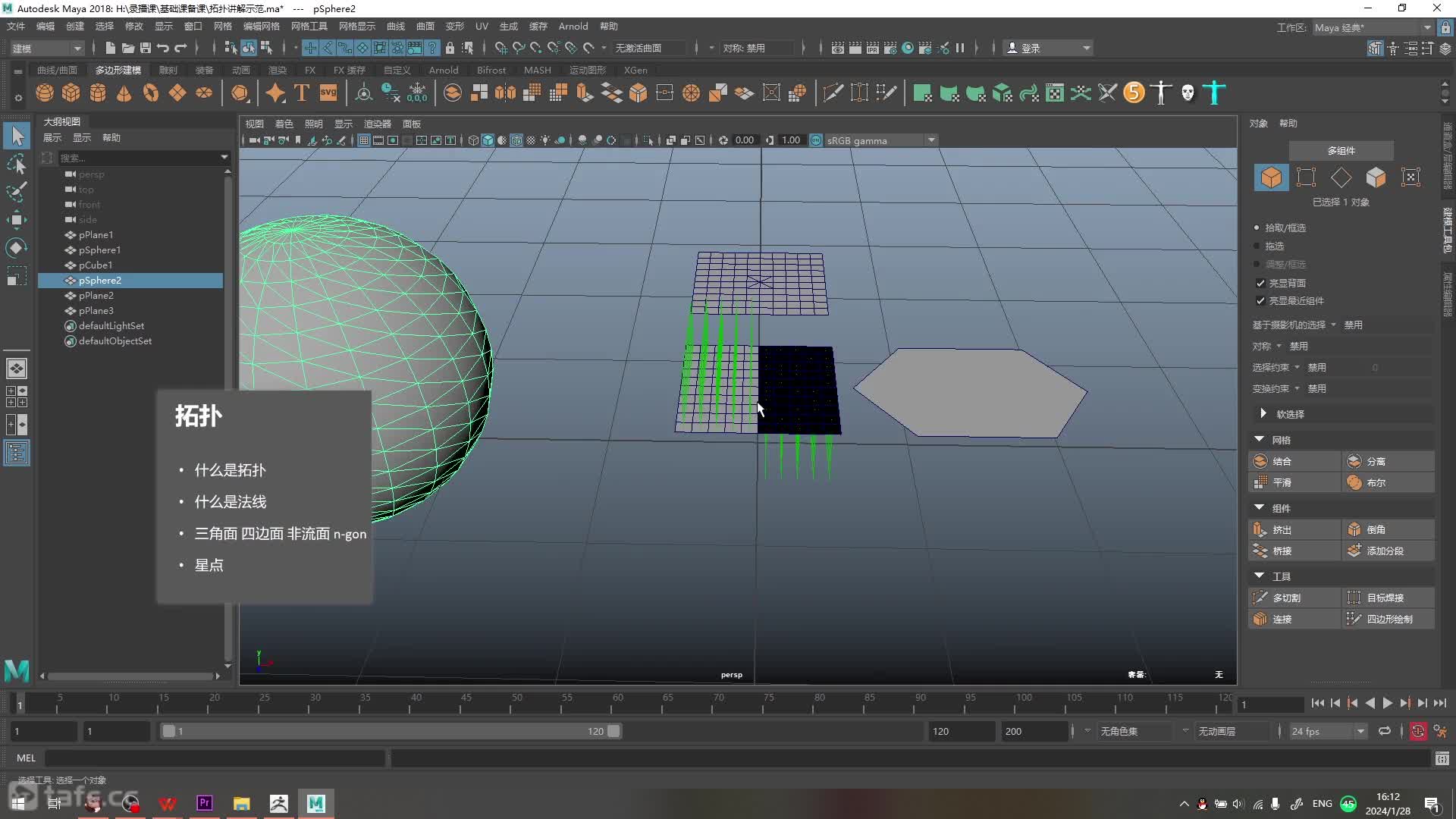This screenshot has height=819, width=1456.
Task: Select the face component diamond icon
Action: click(1341, 177)
